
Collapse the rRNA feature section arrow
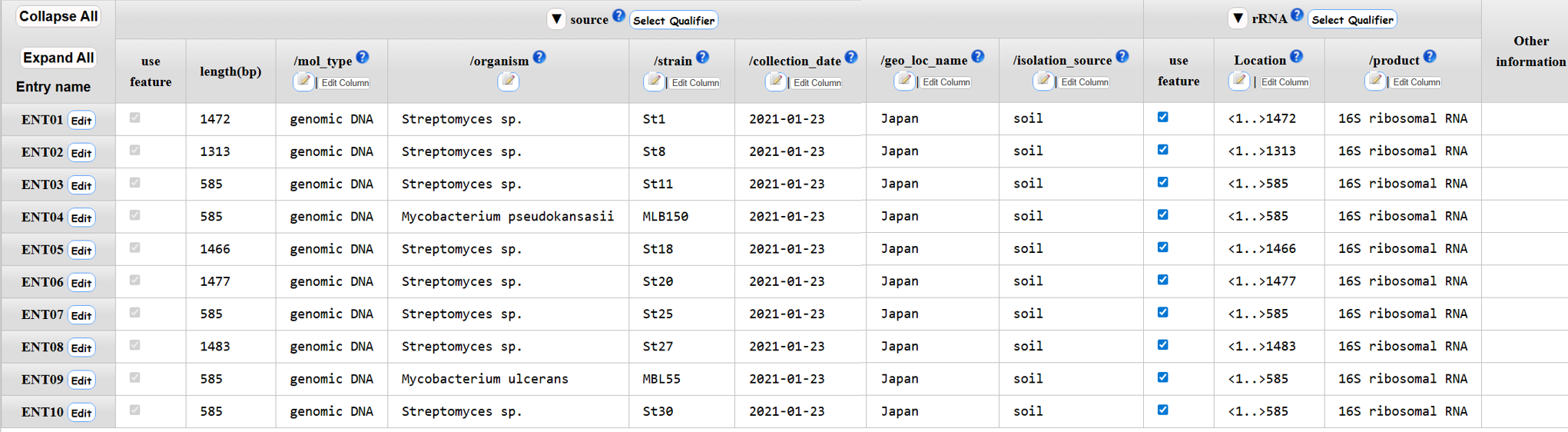pos(1238,18)
